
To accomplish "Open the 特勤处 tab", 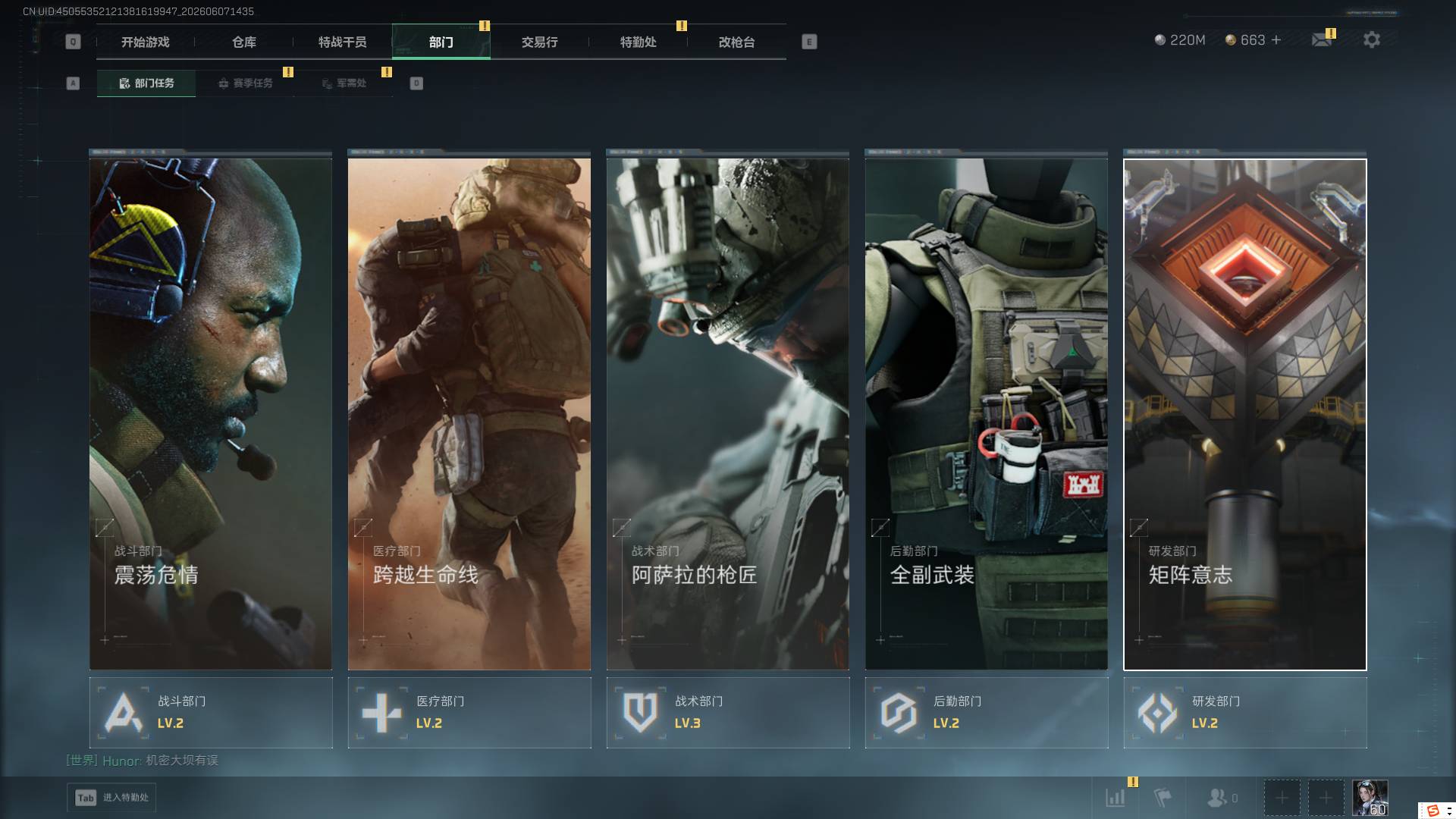I will (639, 42).
